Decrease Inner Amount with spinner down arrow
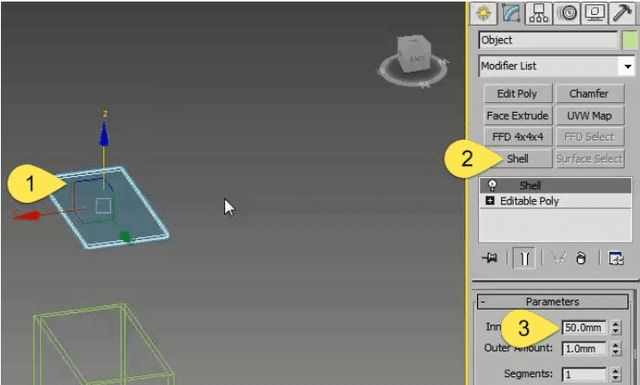 point(616,331)
